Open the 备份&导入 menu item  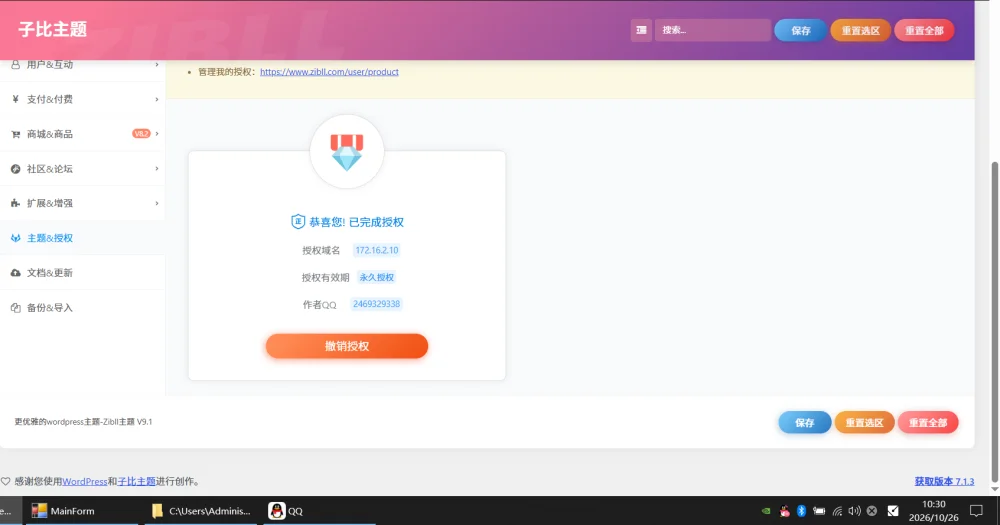point(82,307)
